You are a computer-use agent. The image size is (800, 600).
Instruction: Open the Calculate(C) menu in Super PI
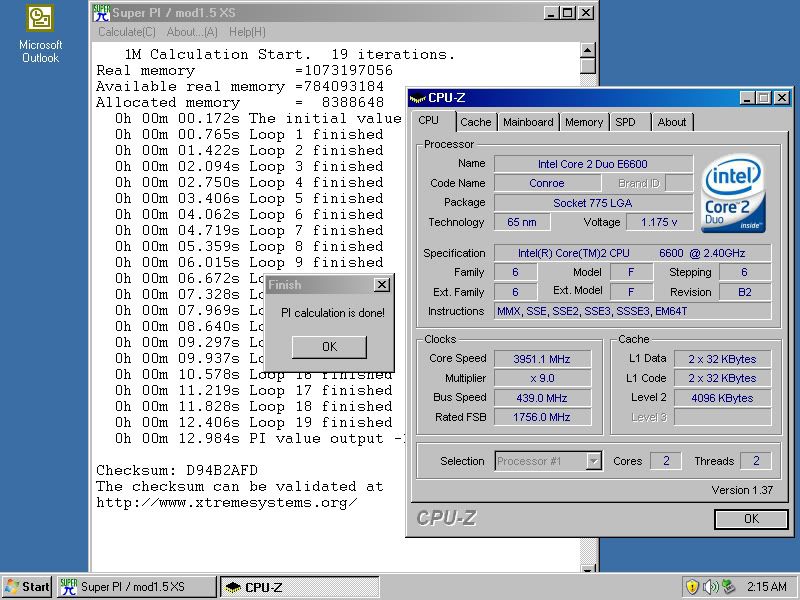(x=127, y=32)
